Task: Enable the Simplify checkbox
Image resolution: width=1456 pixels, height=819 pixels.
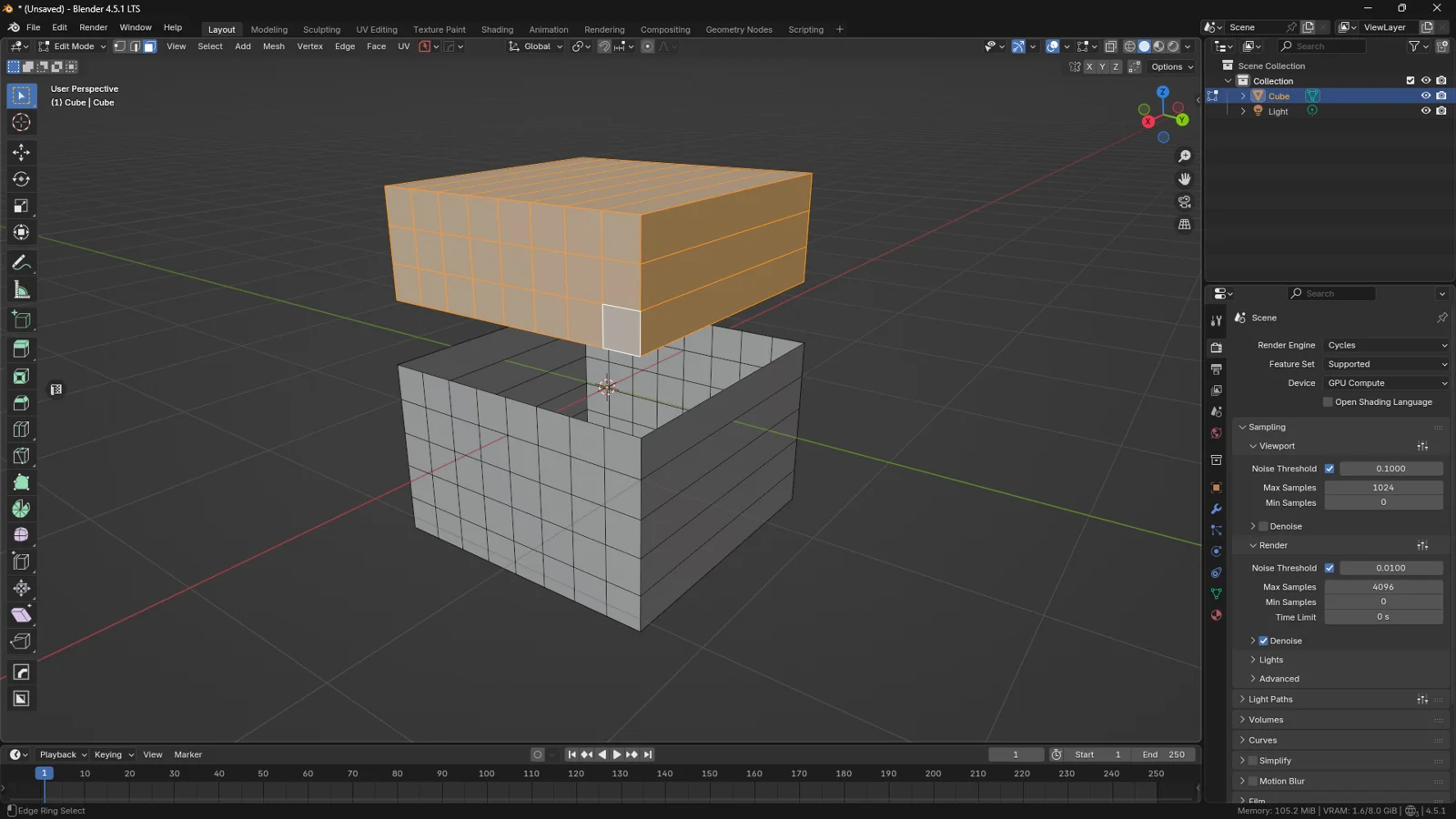Action: coord(1253,761)
